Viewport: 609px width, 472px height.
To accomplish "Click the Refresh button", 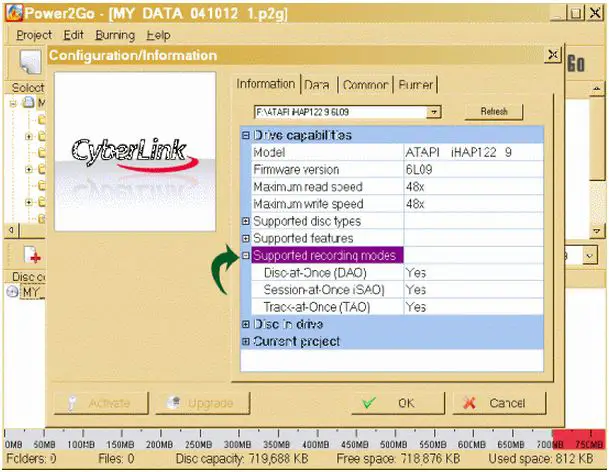I will [494, 112].
